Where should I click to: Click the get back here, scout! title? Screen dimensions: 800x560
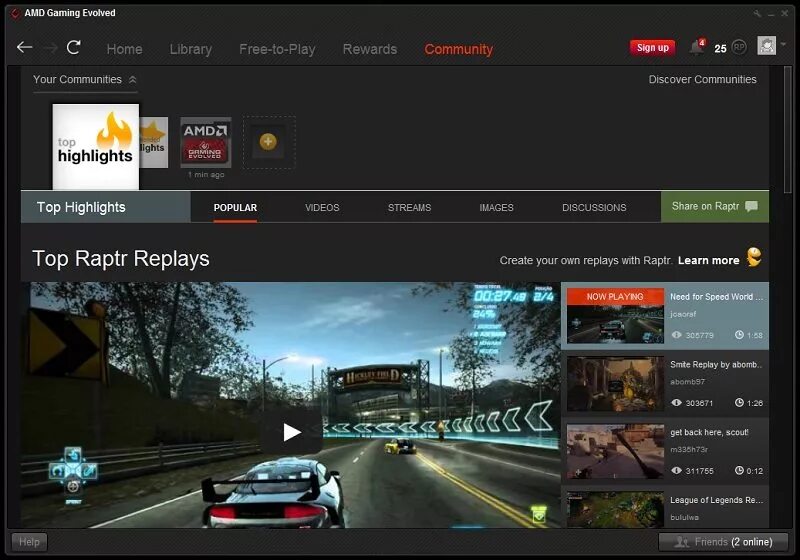pyautogui.click(x=709, y=432)
